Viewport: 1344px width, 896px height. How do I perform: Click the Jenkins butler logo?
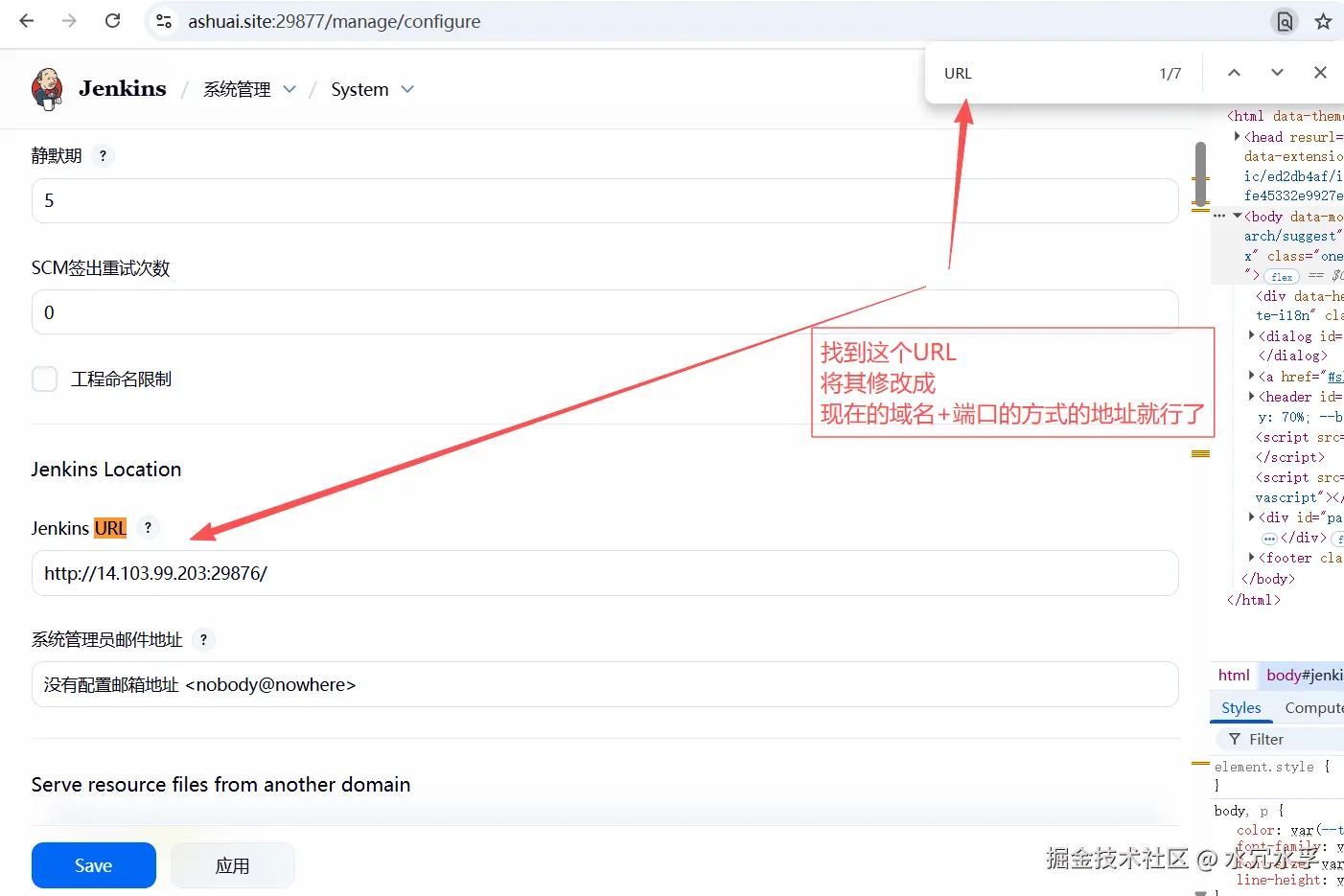(x=47, y=89)
